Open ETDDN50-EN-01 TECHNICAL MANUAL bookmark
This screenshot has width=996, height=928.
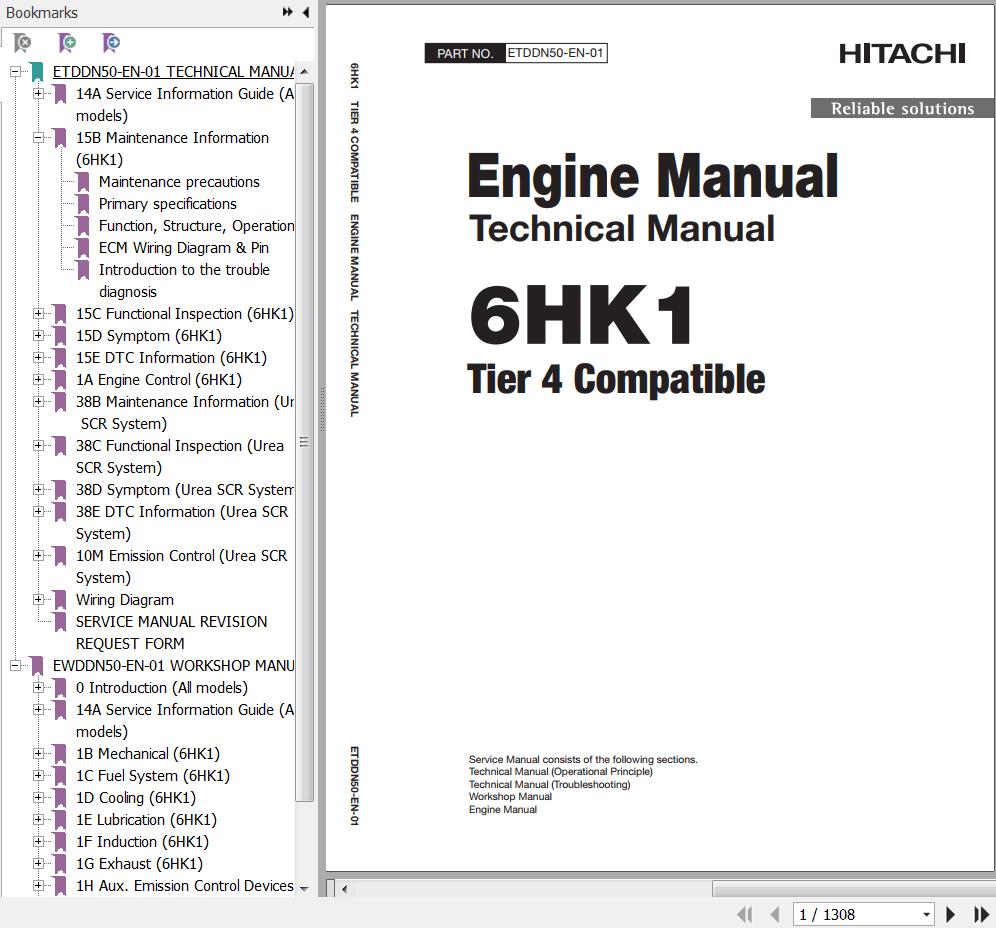[x=173, y=72]
